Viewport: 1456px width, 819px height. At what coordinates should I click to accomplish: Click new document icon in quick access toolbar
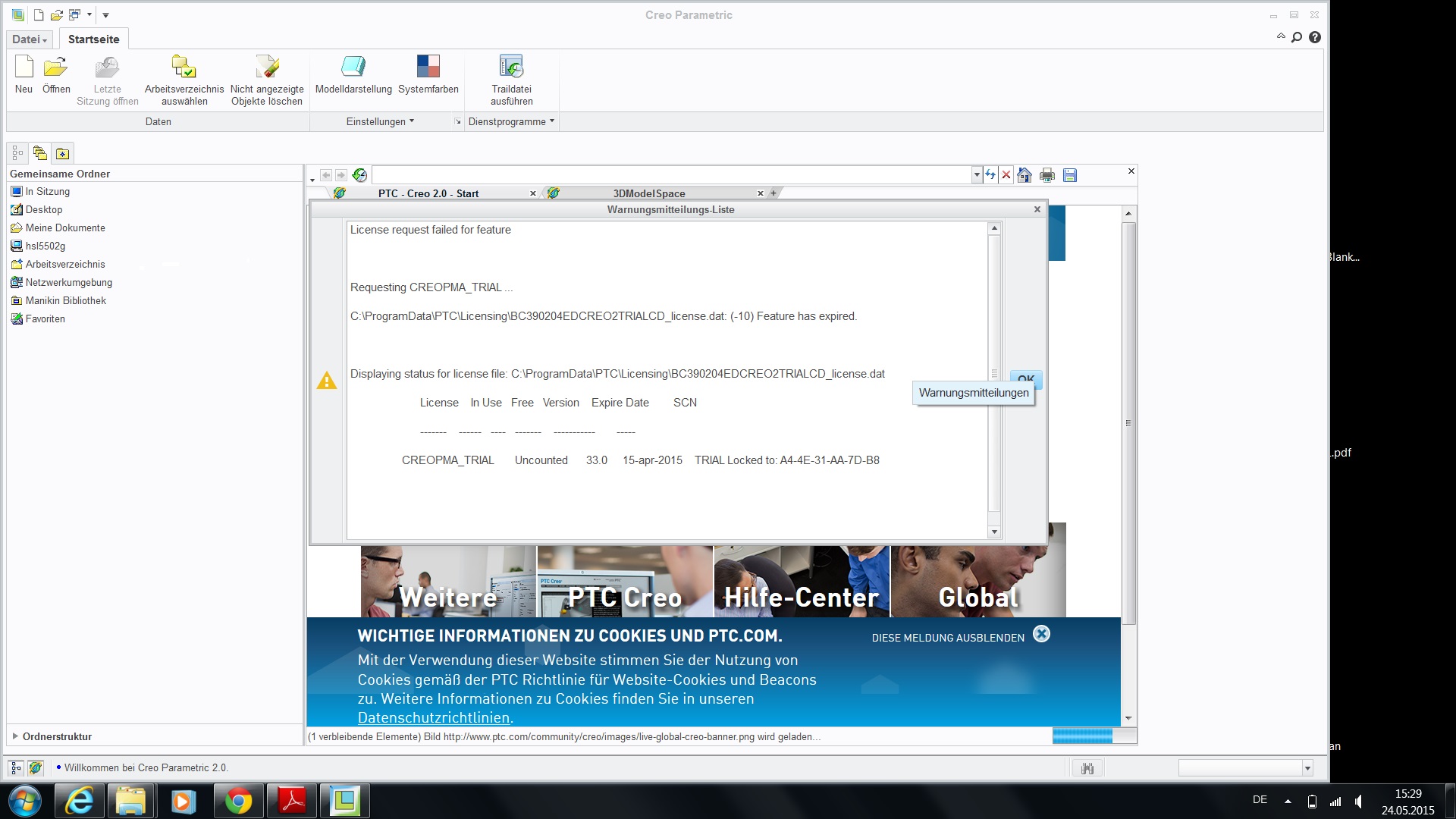point(39,14)
